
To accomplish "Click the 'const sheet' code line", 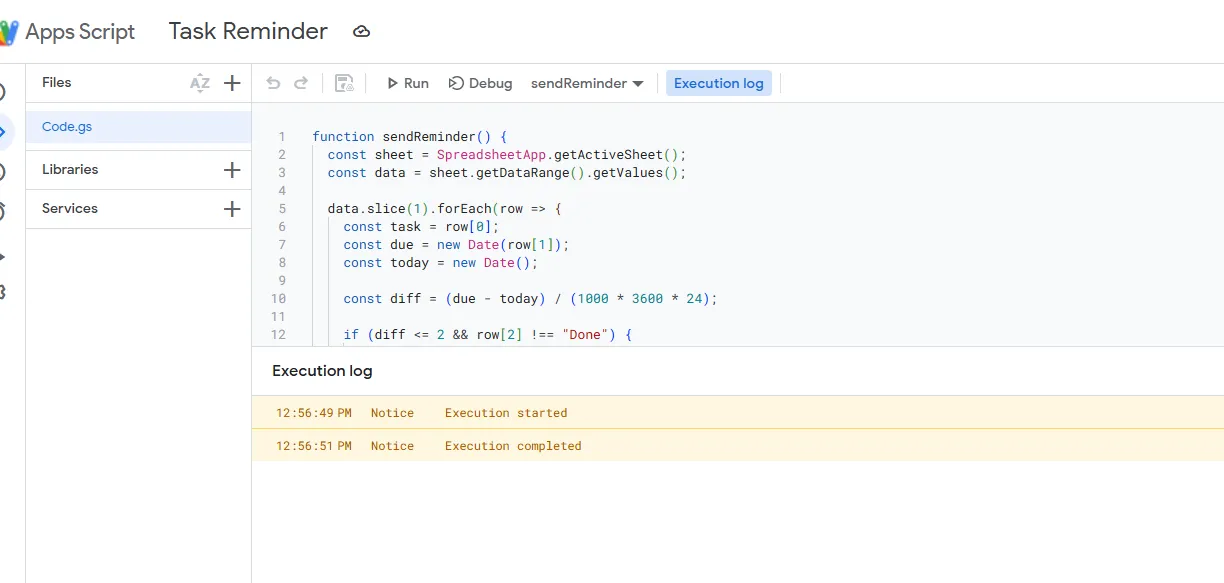I will click(507, 154).
